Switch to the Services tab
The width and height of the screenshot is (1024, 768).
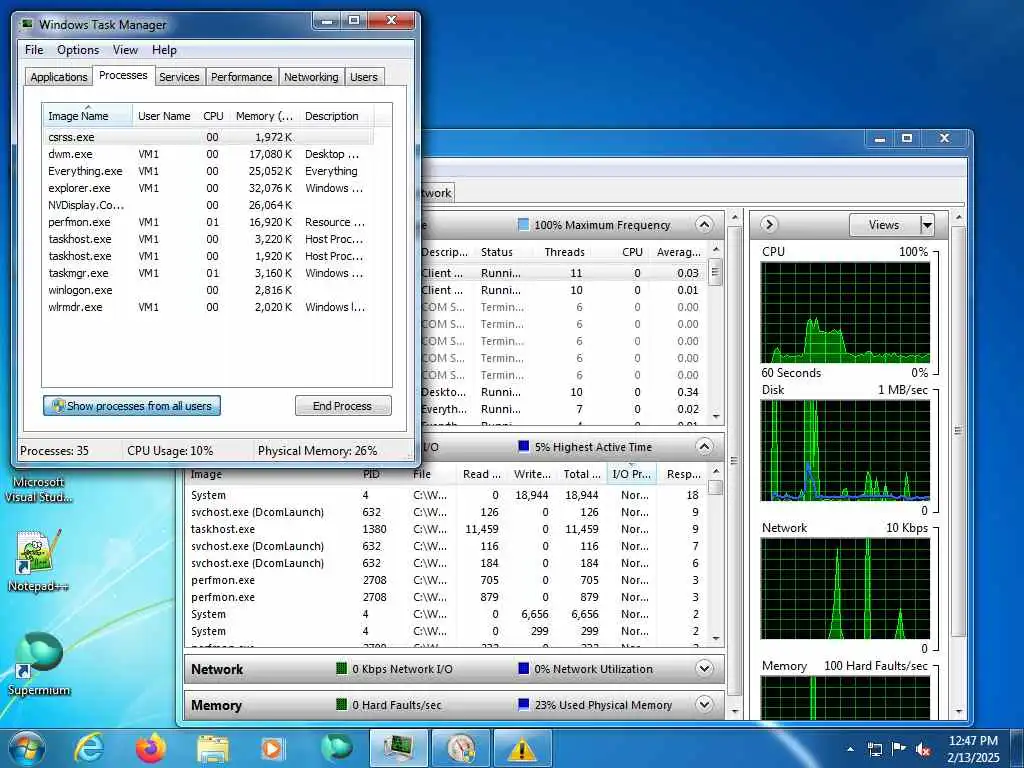(x=179, y=76)
